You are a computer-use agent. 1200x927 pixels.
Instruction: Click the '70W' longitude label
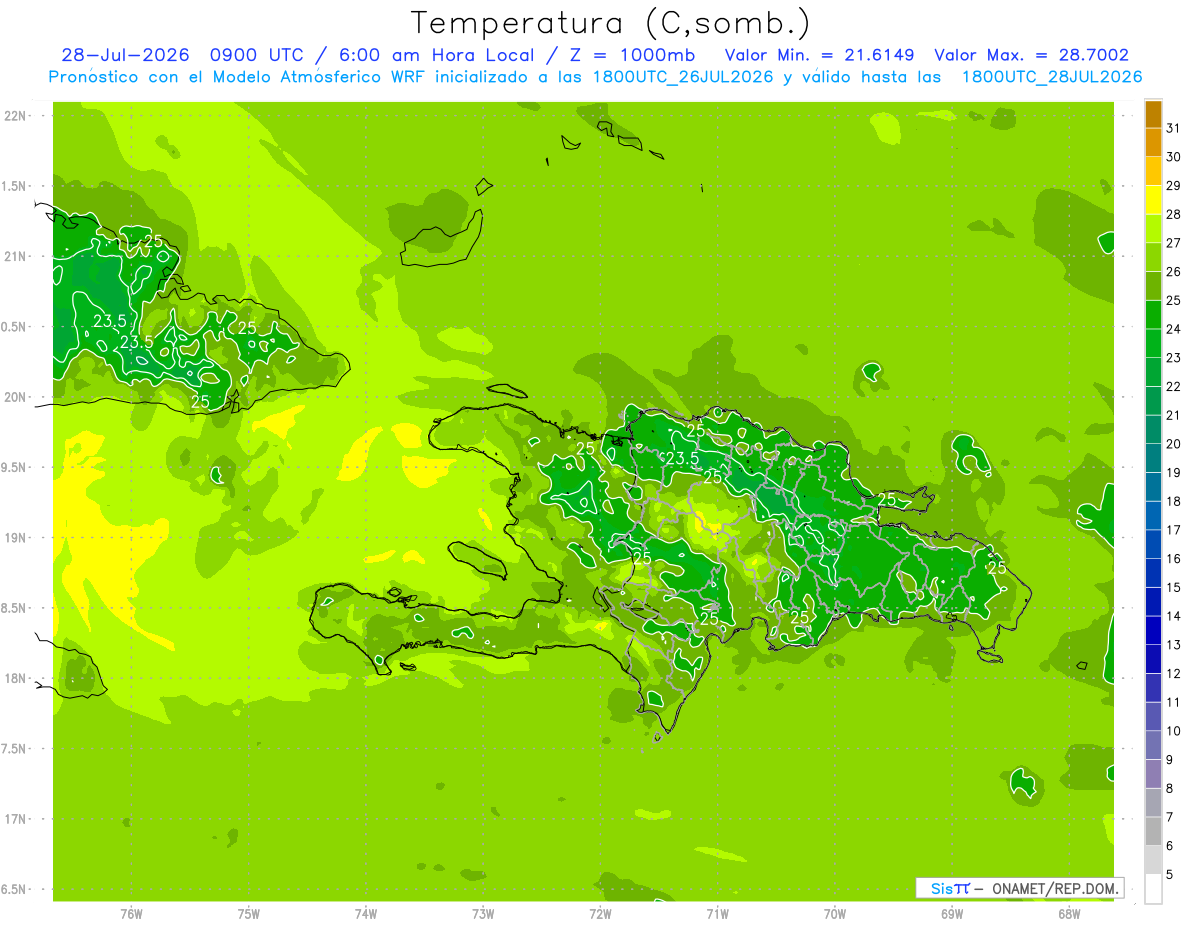point(835,913)
